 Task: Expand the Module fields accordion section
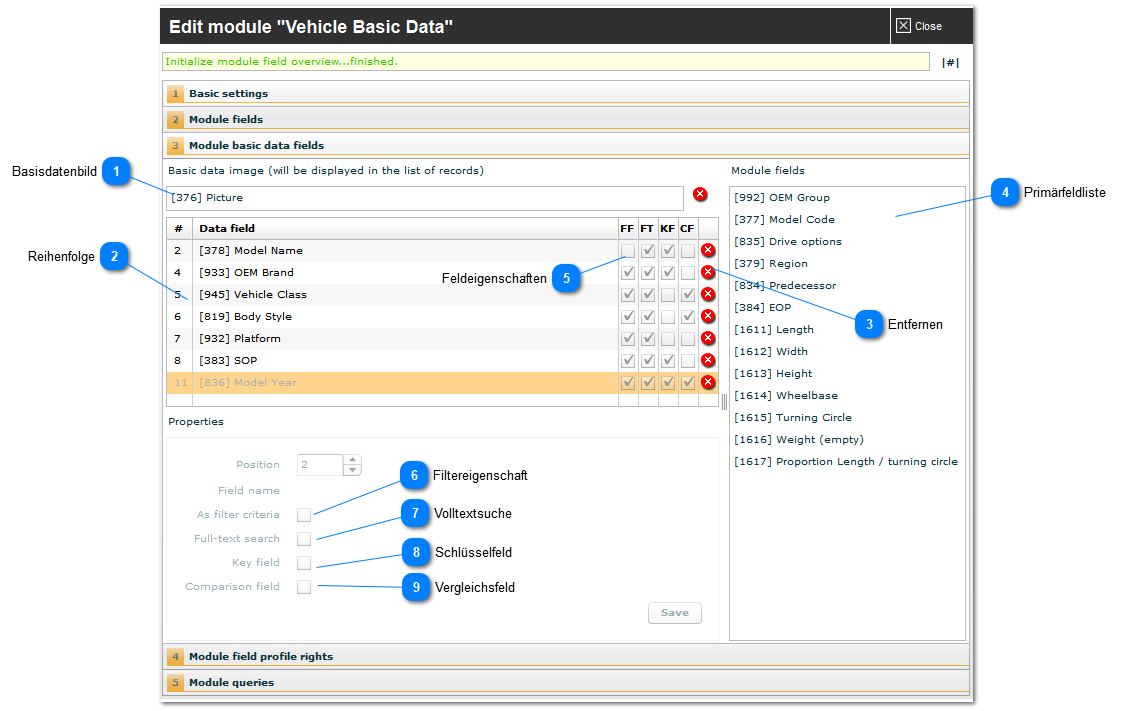click(566, 119)
